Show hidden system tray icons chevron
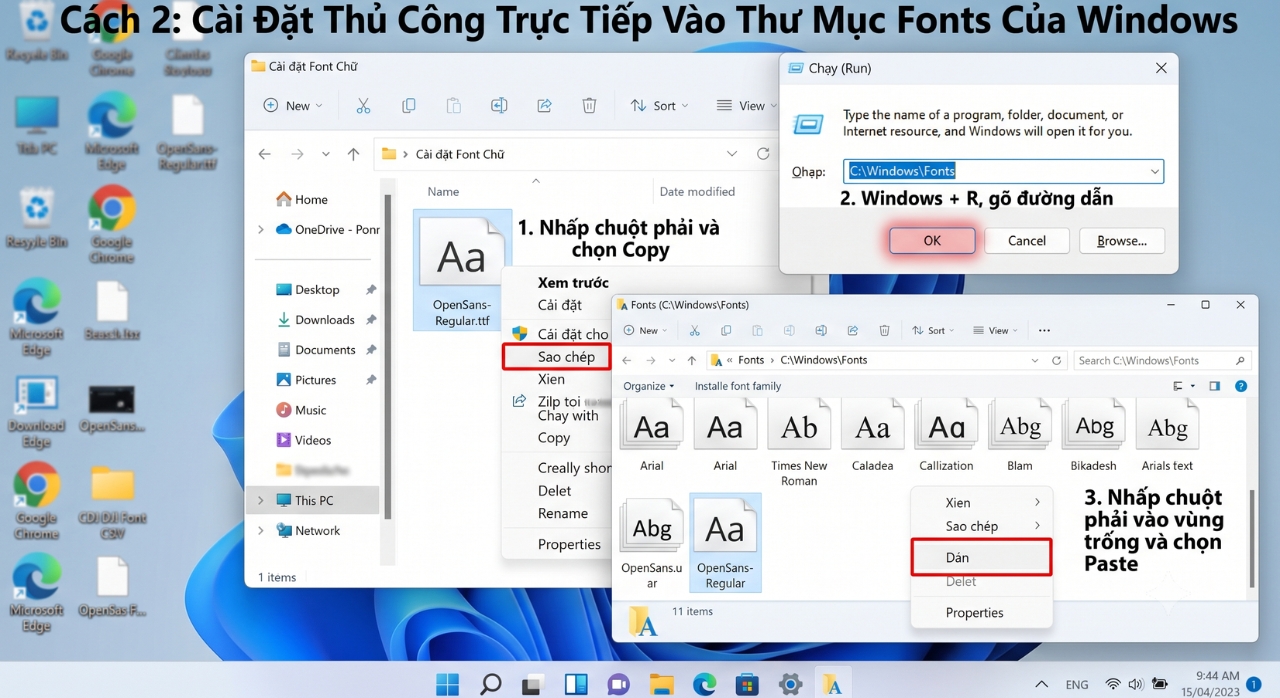Viewport: 1280px width, 698px height. coord(1042,685)
